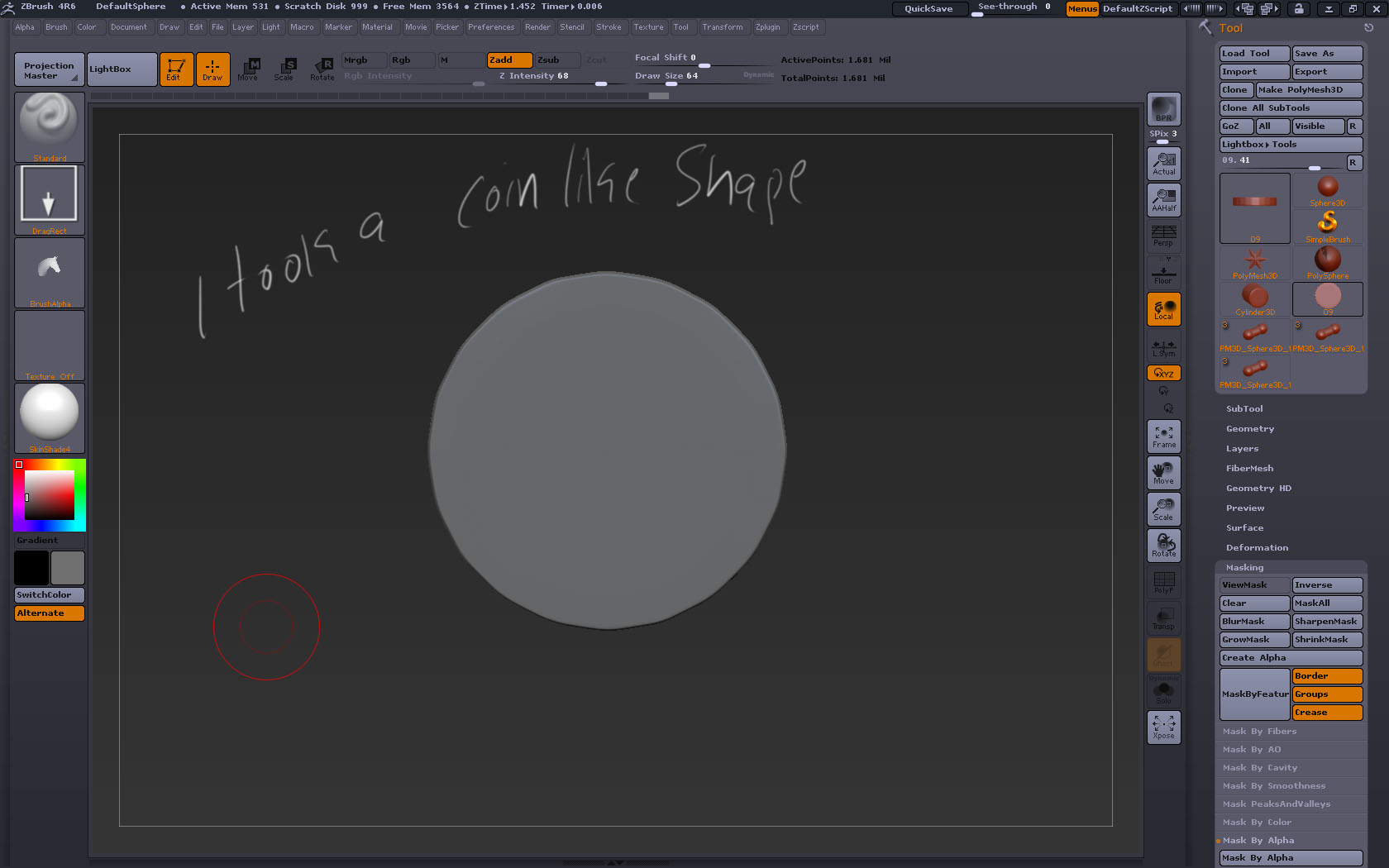Screen dimensions: 1389x868
Task: Select the PolyMesh3D star tool
Action: (1255, 263)
